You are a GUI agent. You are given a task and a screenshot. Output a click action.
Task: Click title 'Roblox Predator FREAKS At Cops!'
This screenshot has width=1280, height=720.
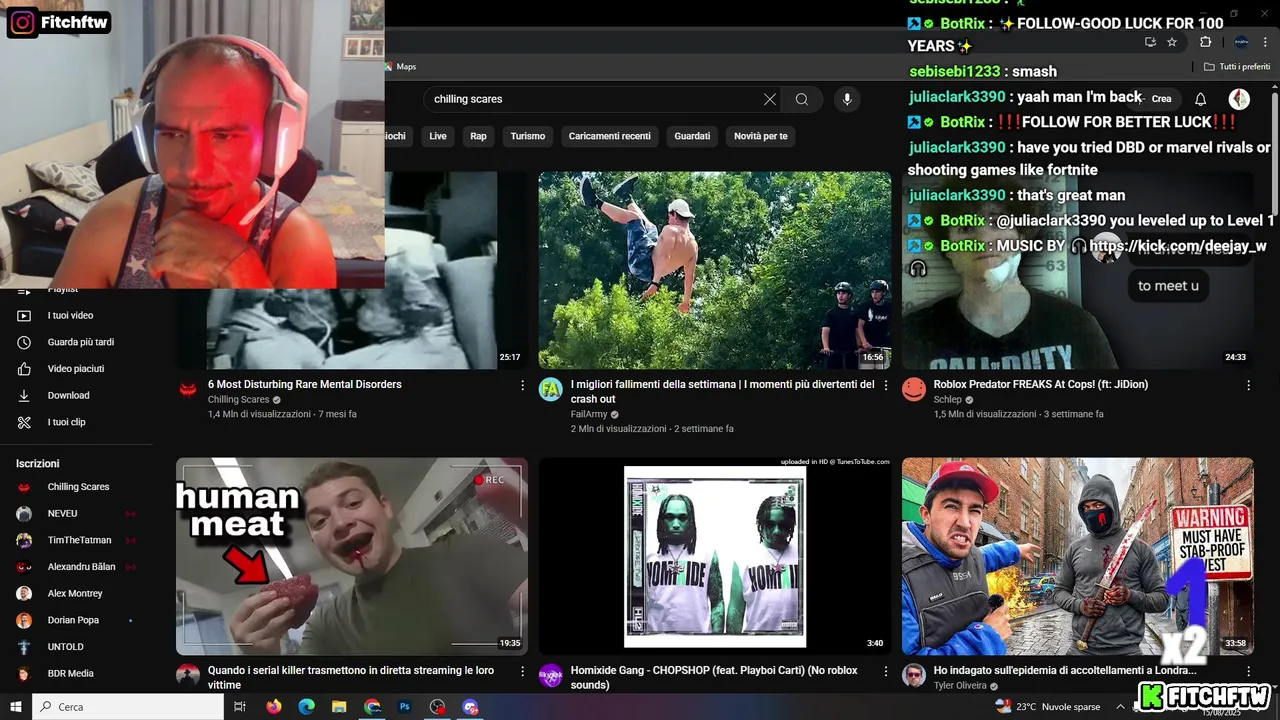point(1041,384)
